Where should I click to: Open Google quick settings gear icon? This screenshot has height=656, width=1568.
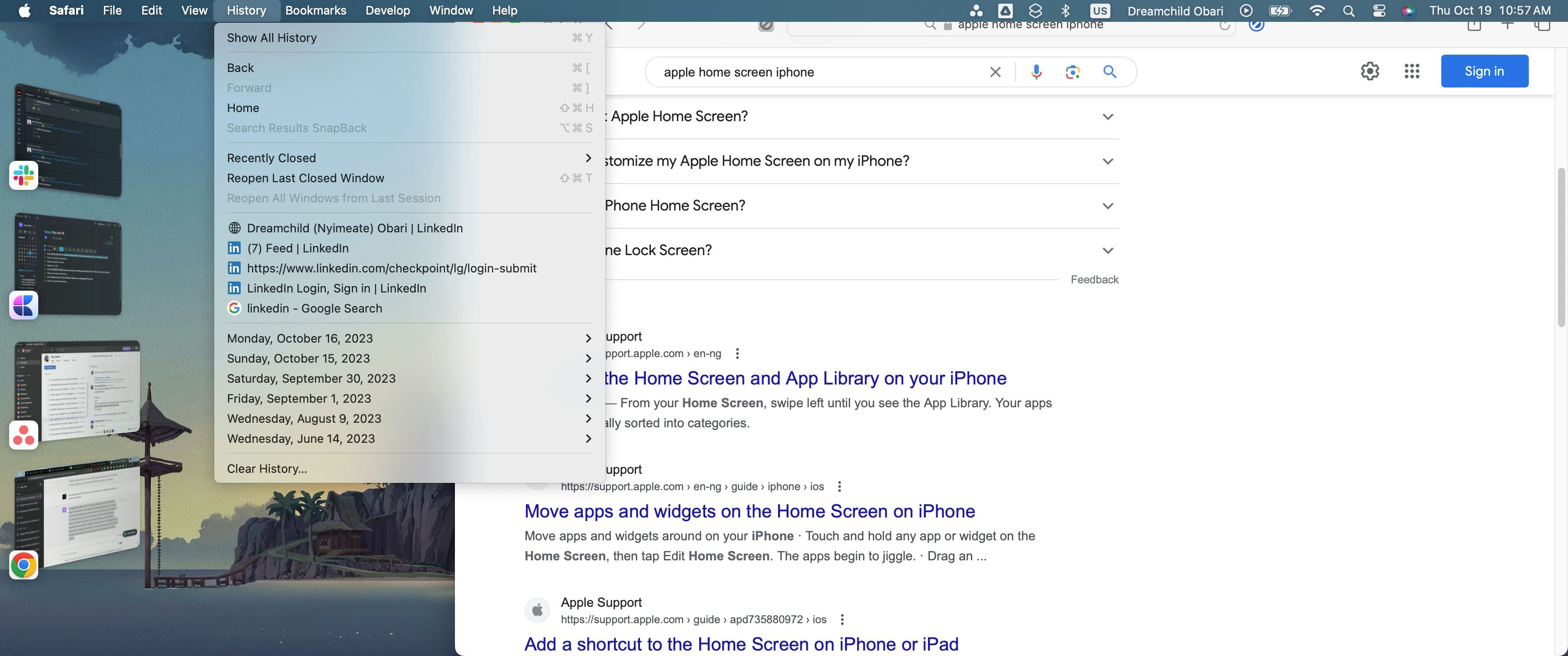click(x=1370, y=71)
